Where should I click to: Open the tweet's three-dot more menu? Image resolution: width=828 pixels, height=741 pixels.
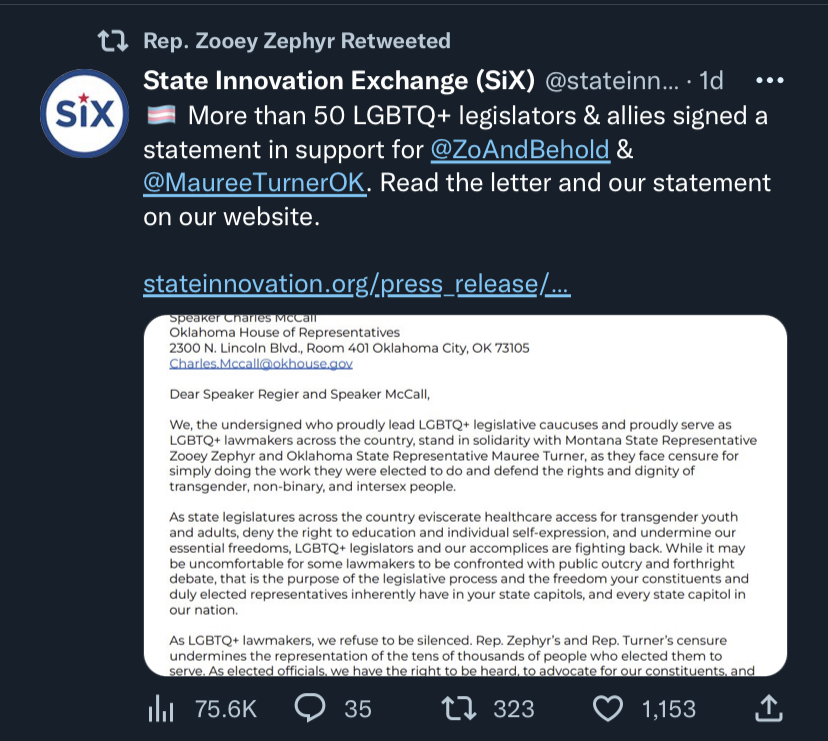tap(769, 80)
